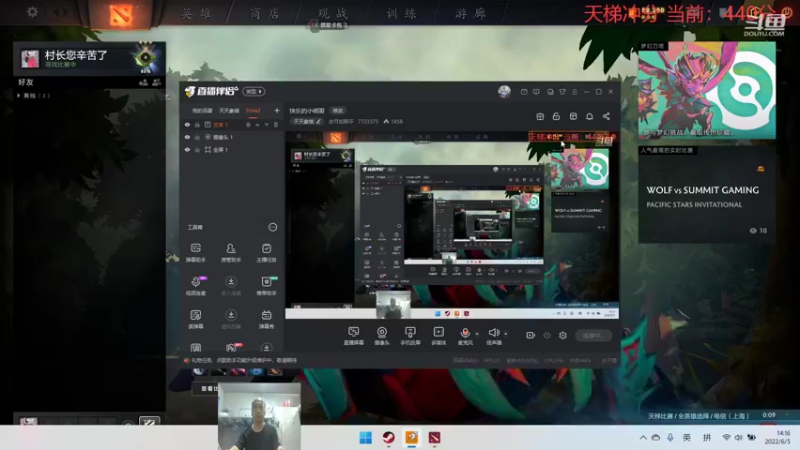Click the circular more icon beside 工具箱

(272, 227)
